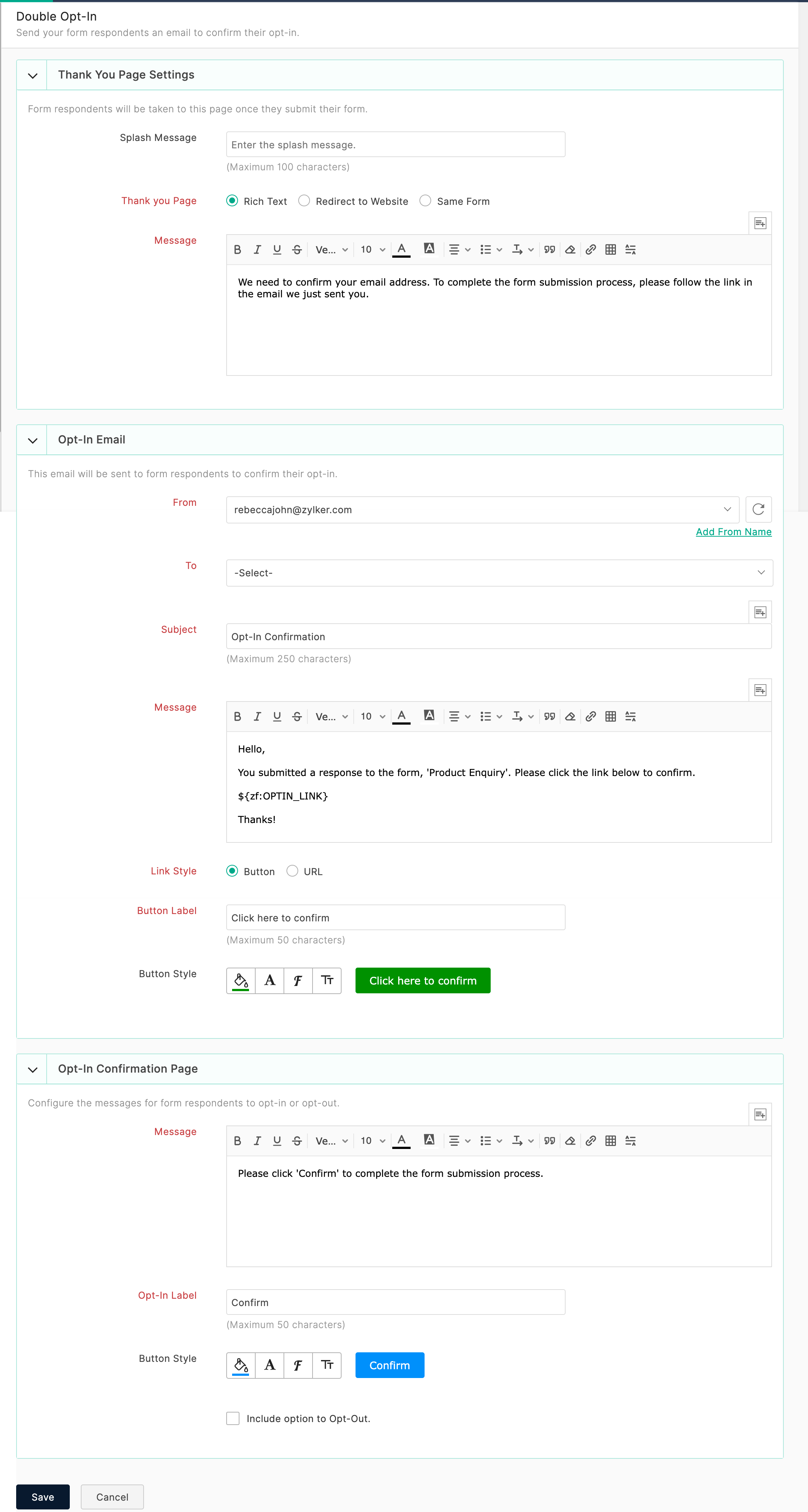Click Bold in Thank You message toolbar
The image size is (808, 1512).
[x=237, y=250]
